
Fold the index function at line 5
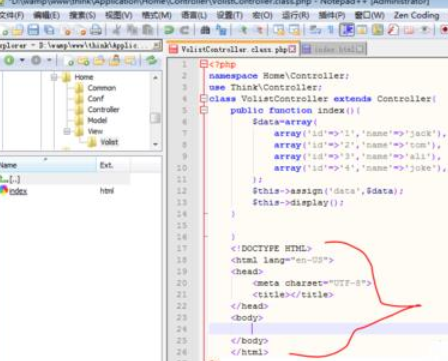click(x=204, y=110)
